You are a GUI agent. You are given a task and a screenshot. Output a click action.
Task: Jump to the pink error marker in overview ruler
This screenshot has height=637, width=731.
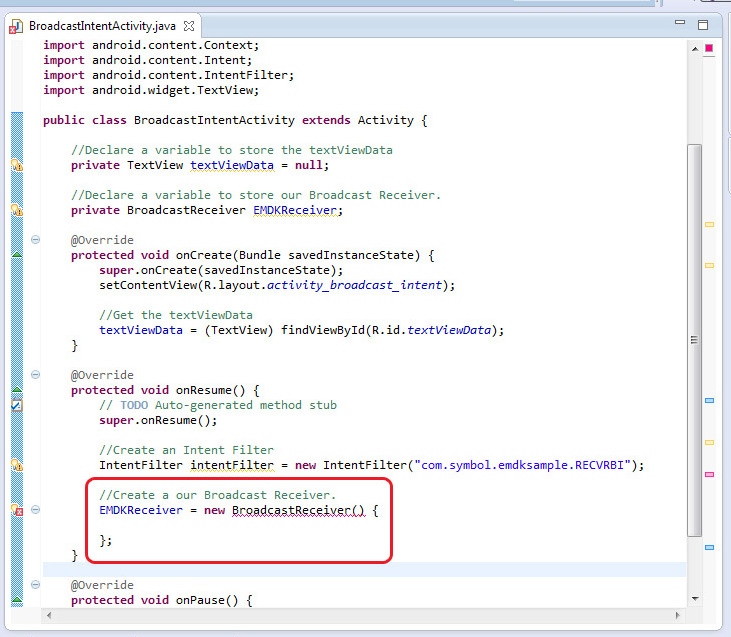[x=709, y=474]
